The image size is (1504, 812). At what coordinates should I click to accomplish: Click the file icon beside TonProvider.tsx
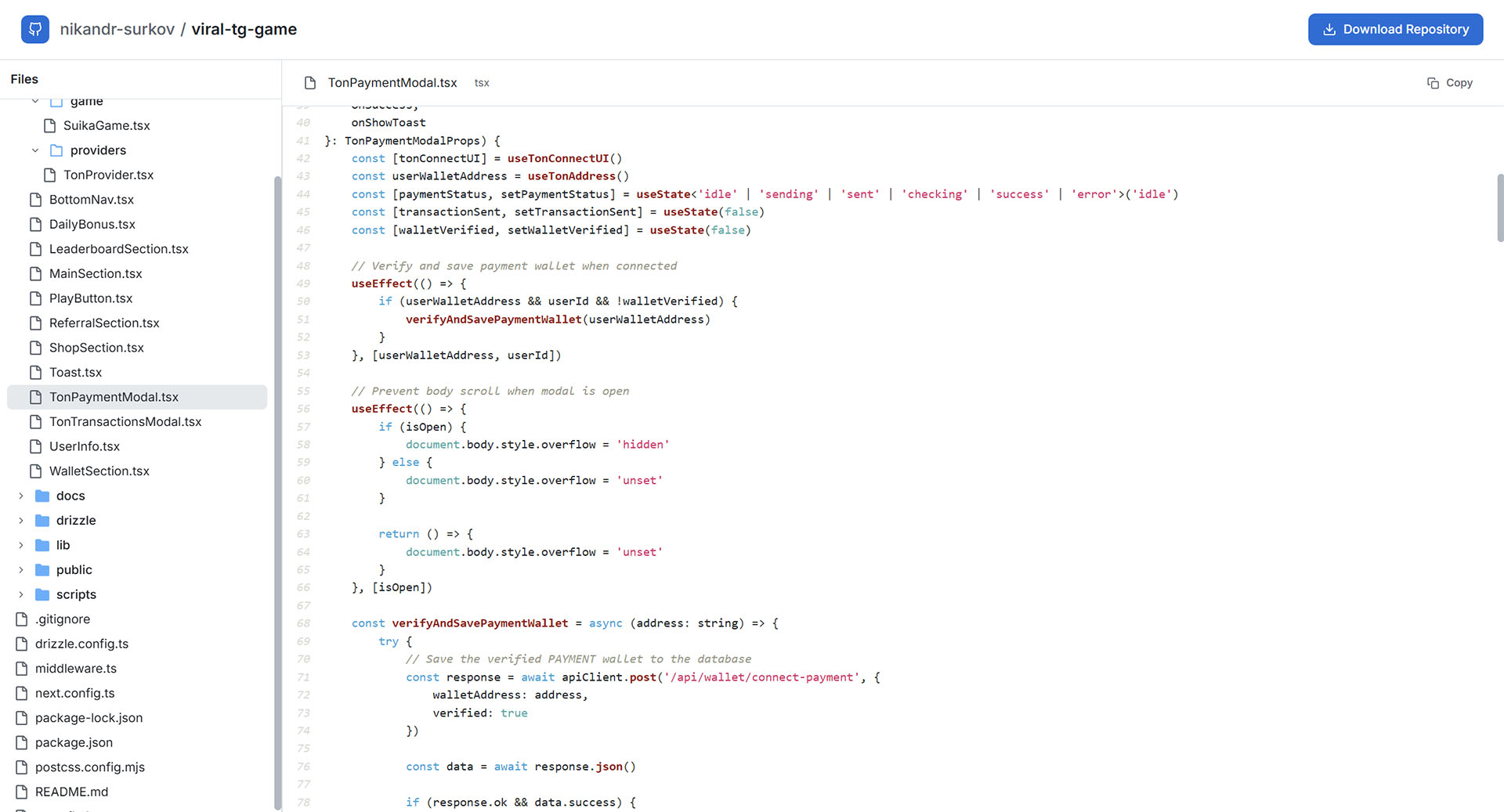49,175
